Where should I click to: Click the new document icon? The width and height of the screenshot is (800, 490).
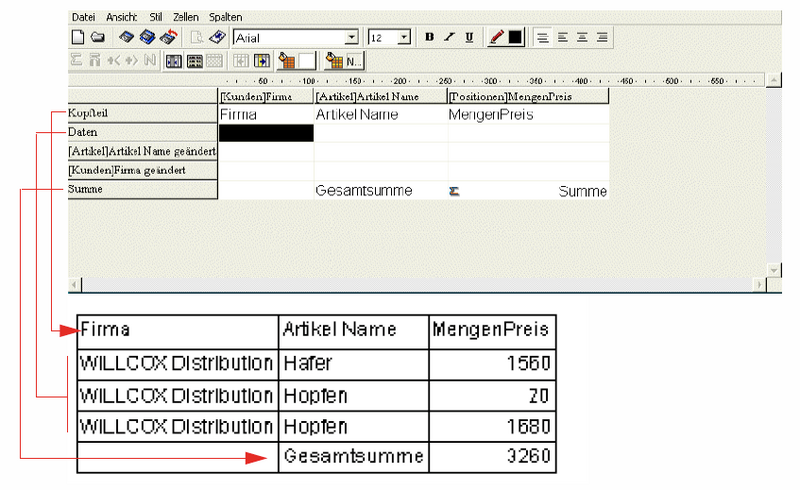point(77,37)
